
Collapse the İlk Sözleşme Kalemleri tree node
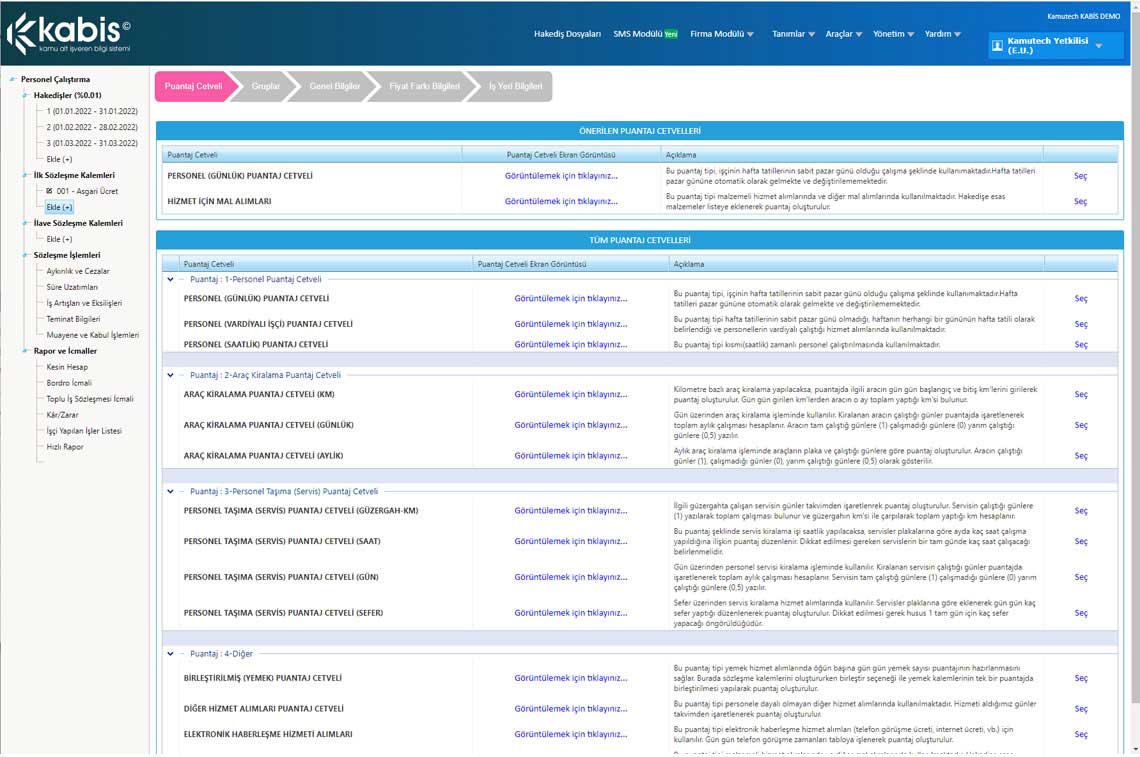tap(25, 175)
